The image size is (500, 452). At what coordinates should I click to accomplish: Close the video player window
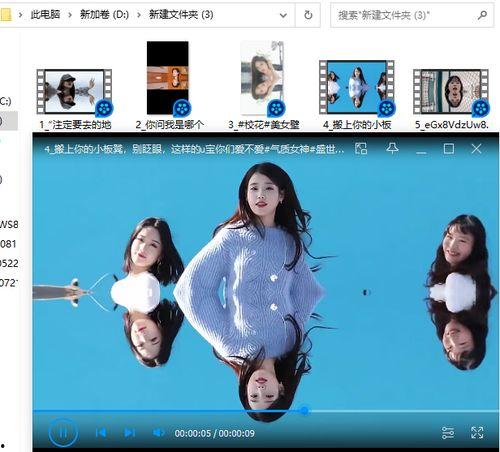coord(476,149)
